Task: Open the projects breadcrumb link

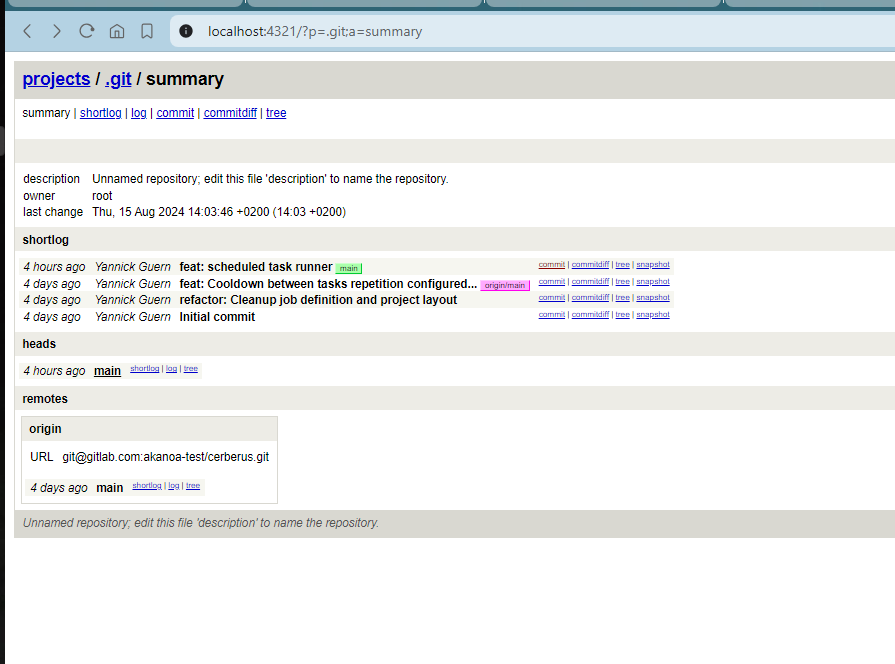Action: coord(57,79)
